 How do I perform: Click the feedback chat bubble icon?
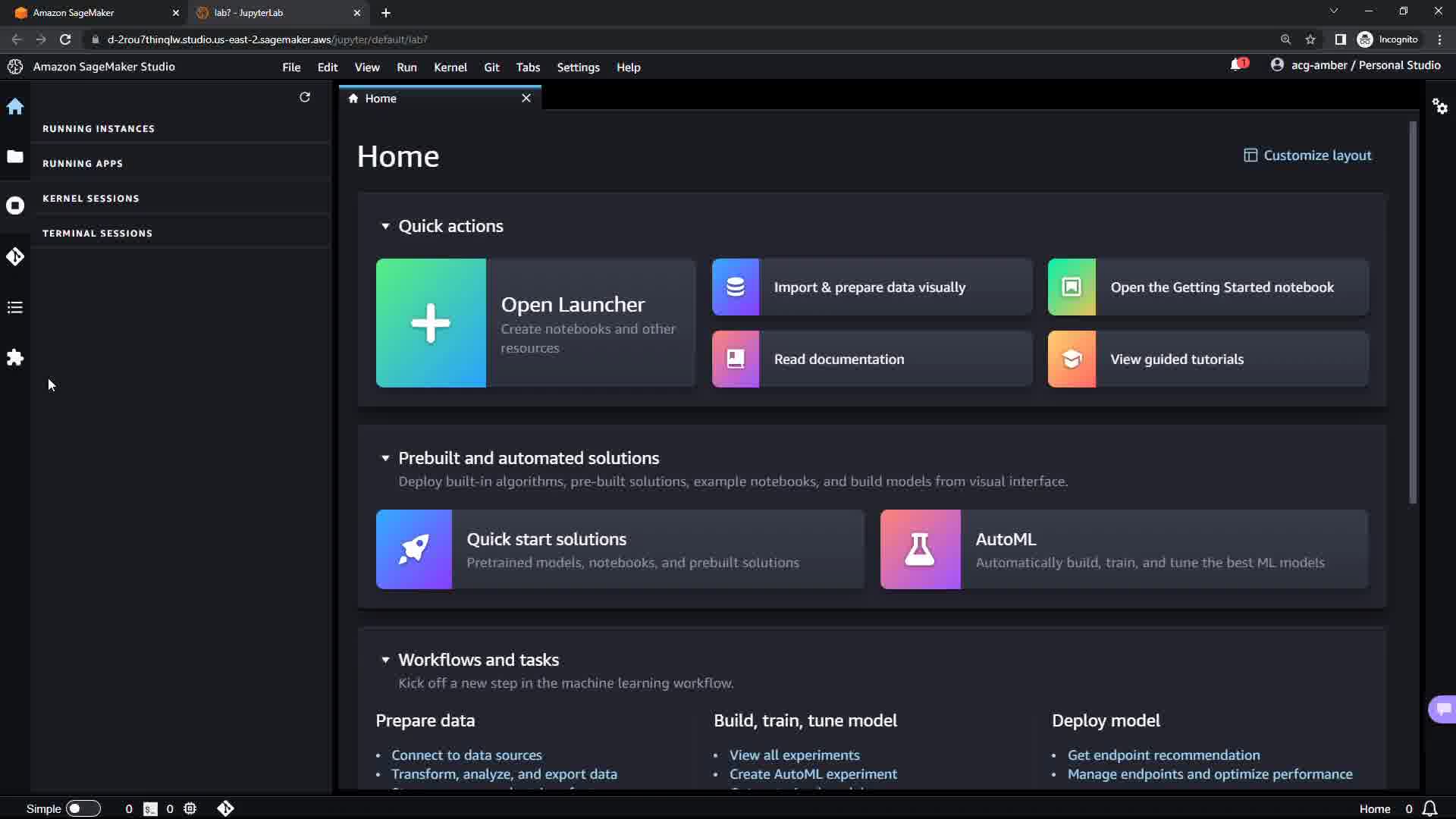1442,709
